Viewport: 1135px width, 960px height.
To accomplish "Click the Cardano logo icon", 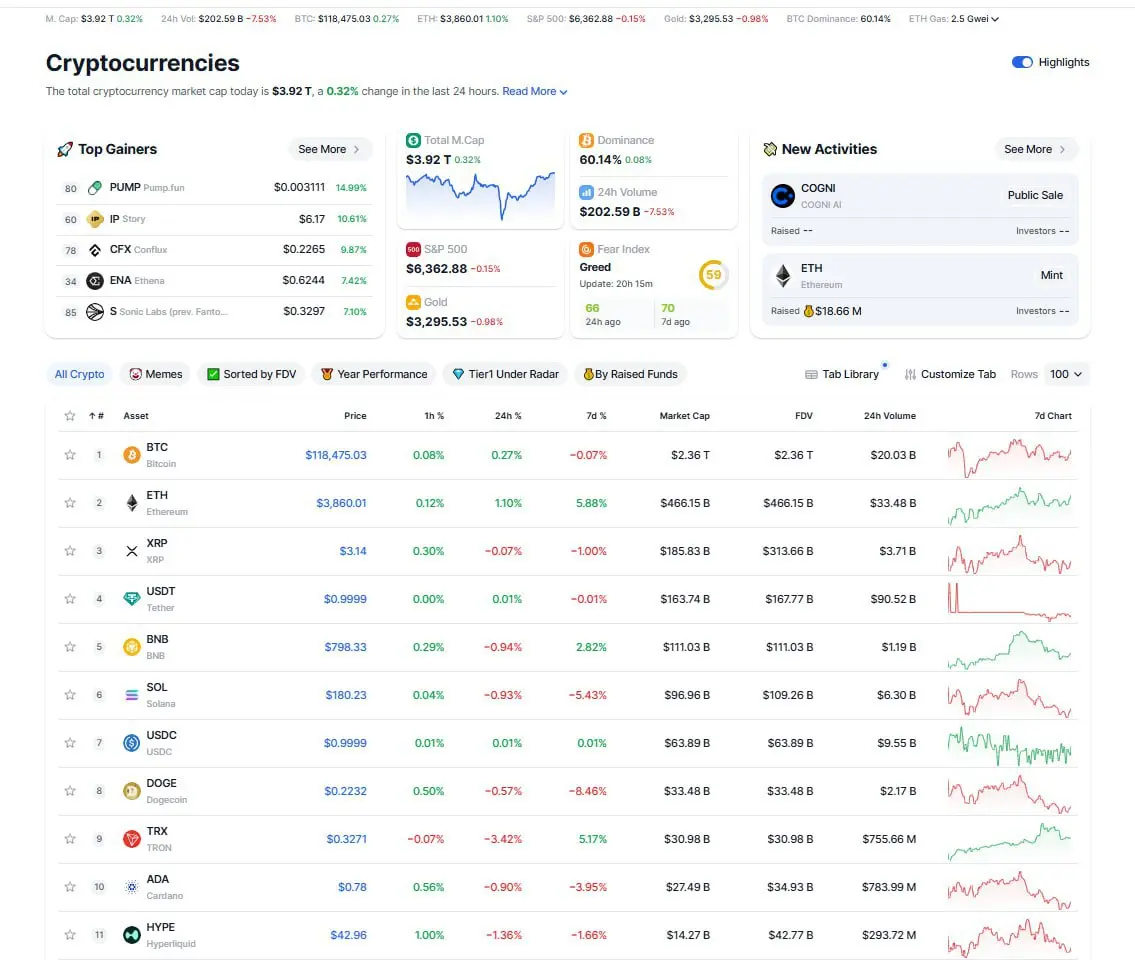I will click(x=132, y=887).
